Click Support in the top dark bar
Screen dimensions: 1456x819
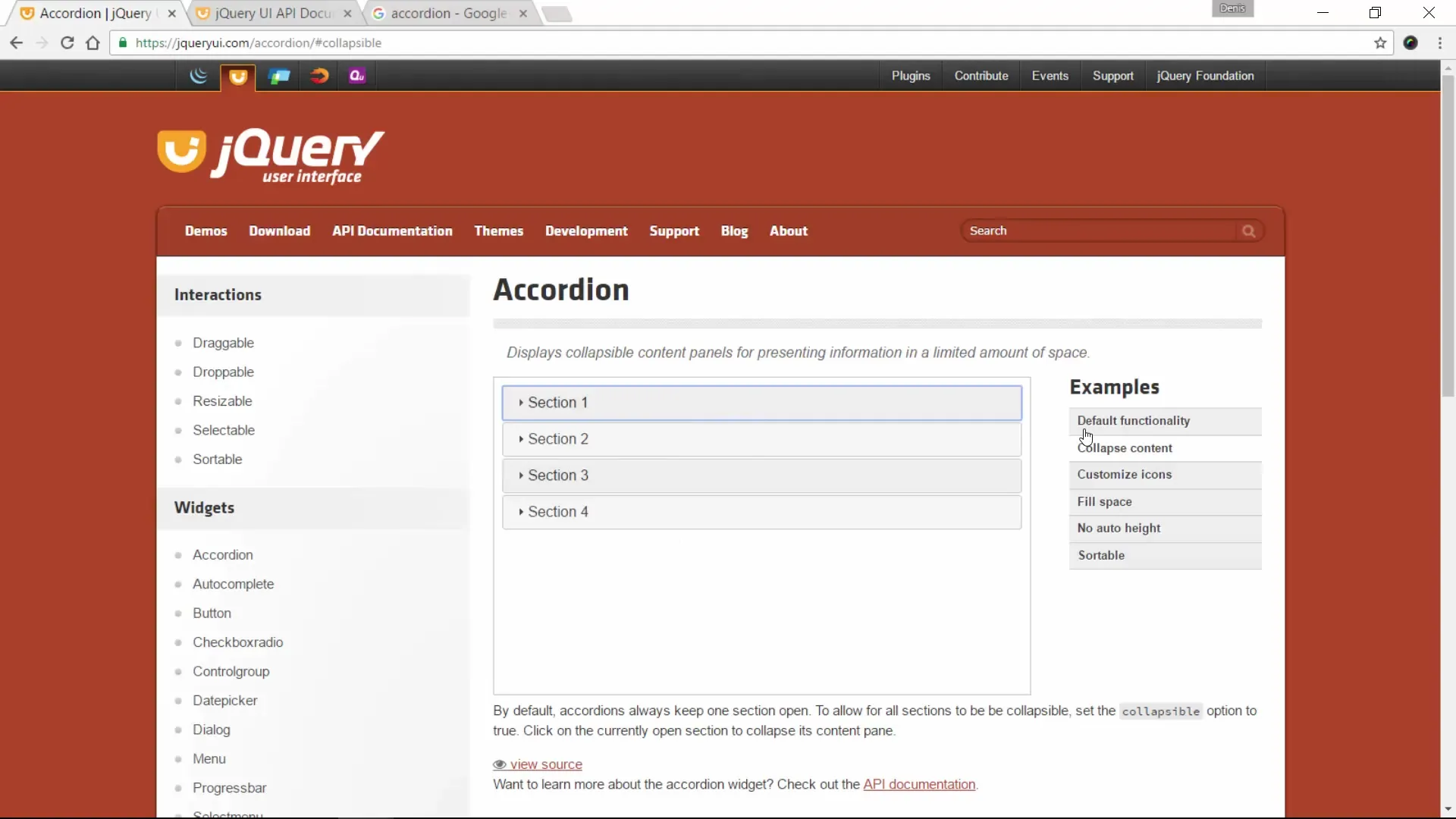click(x=1112, y=76)
